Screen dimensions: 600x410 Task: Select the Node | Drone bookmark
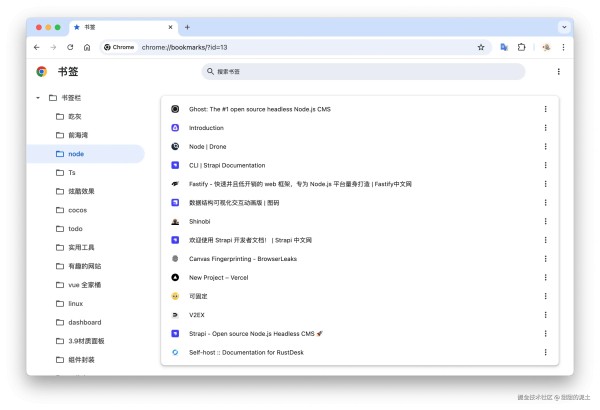tap(360, 147)
